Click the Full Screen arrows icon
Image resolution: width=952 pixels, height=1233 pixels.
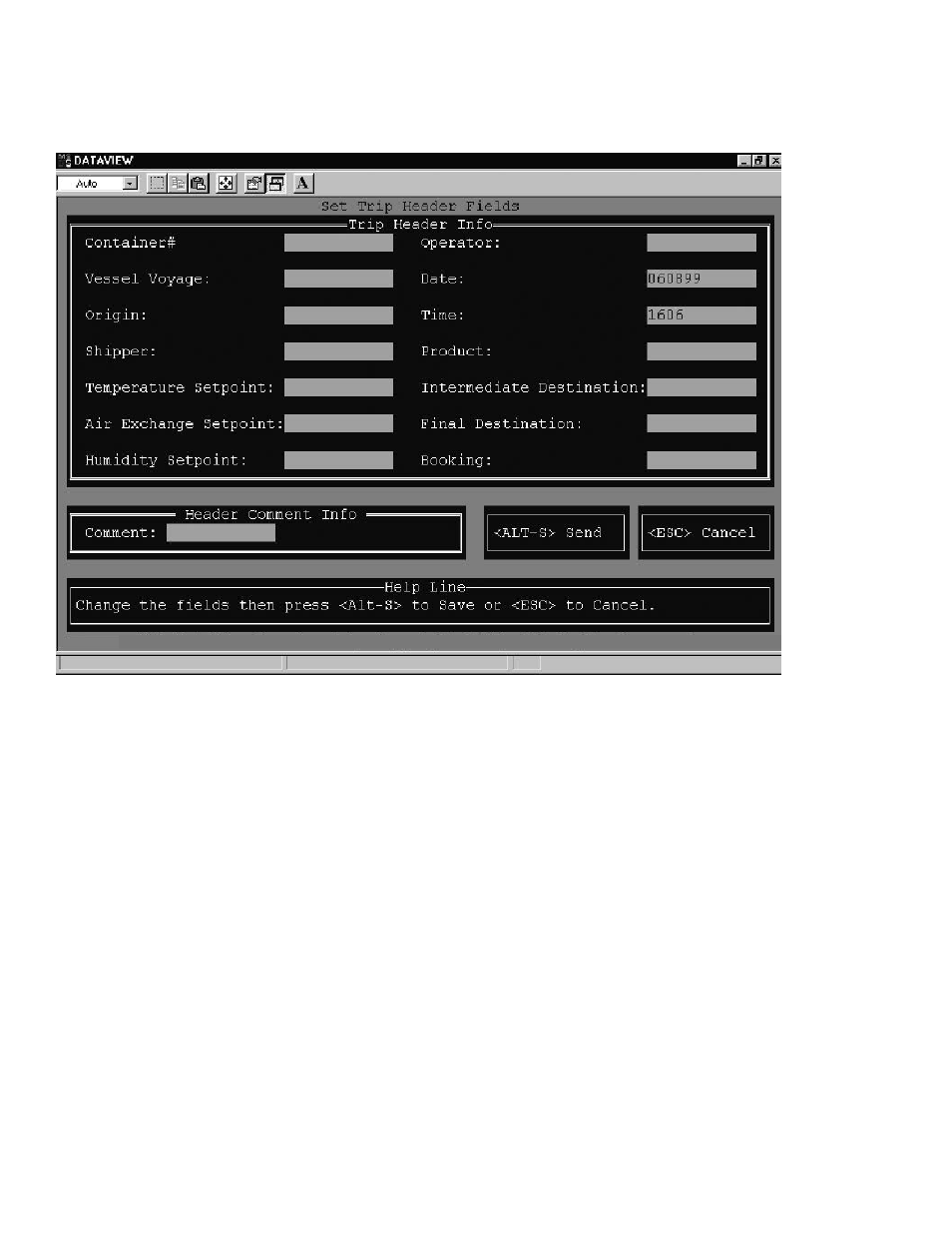click(x=227, y=183)
